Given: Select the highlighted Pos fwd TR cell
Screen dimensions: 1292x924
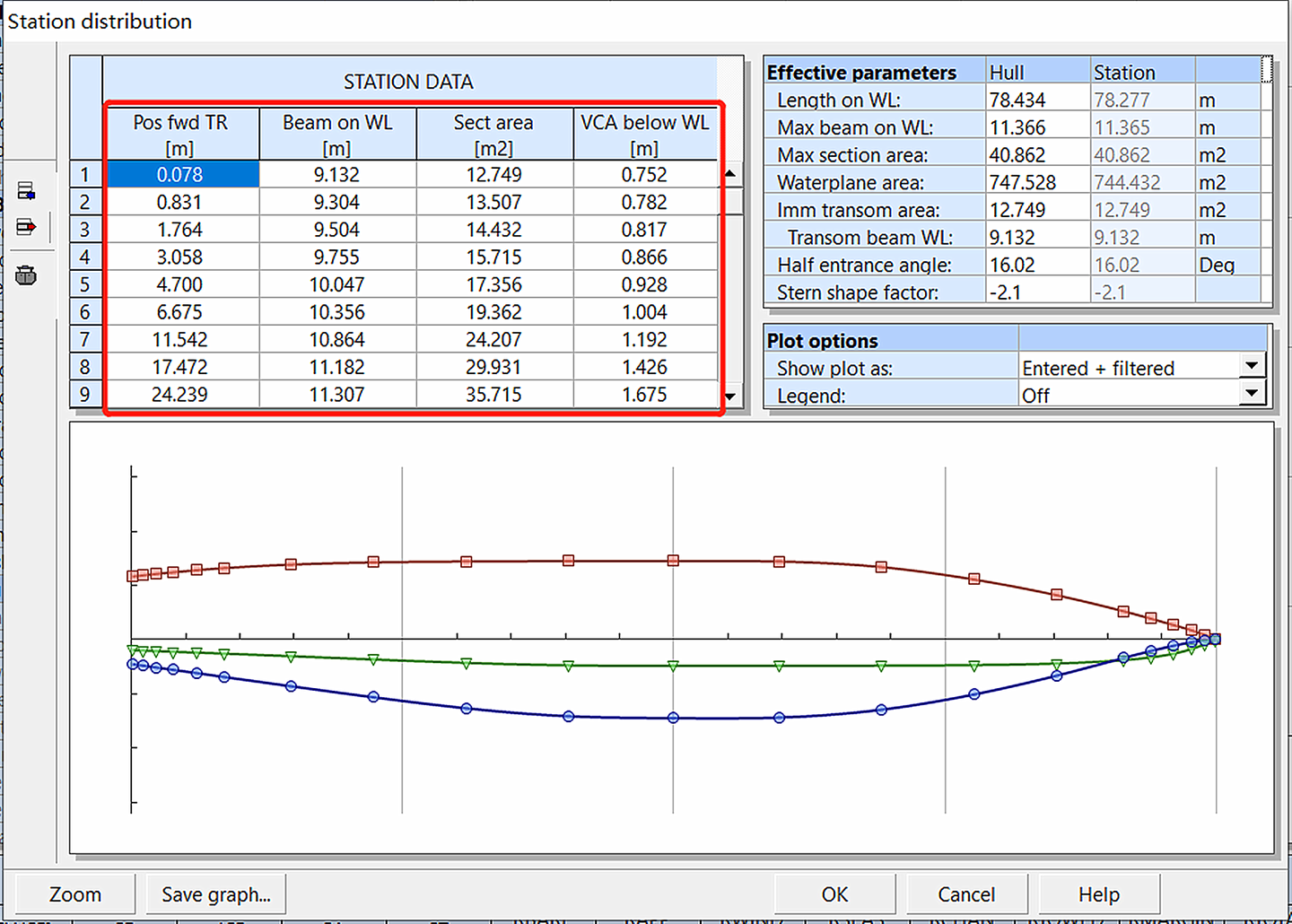Looking at the screenshot, I should tap(180, 174).
